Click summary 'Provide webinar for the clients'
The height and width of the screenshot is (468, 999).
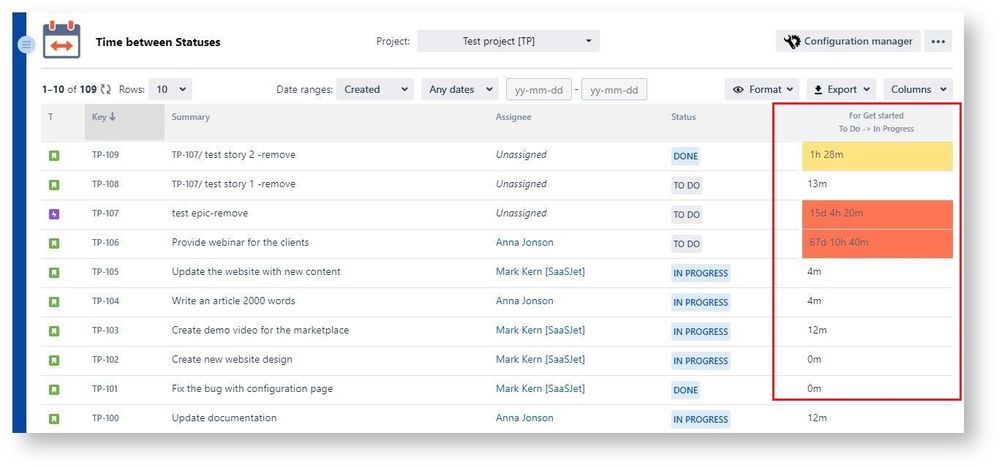(x=240, y=243)
